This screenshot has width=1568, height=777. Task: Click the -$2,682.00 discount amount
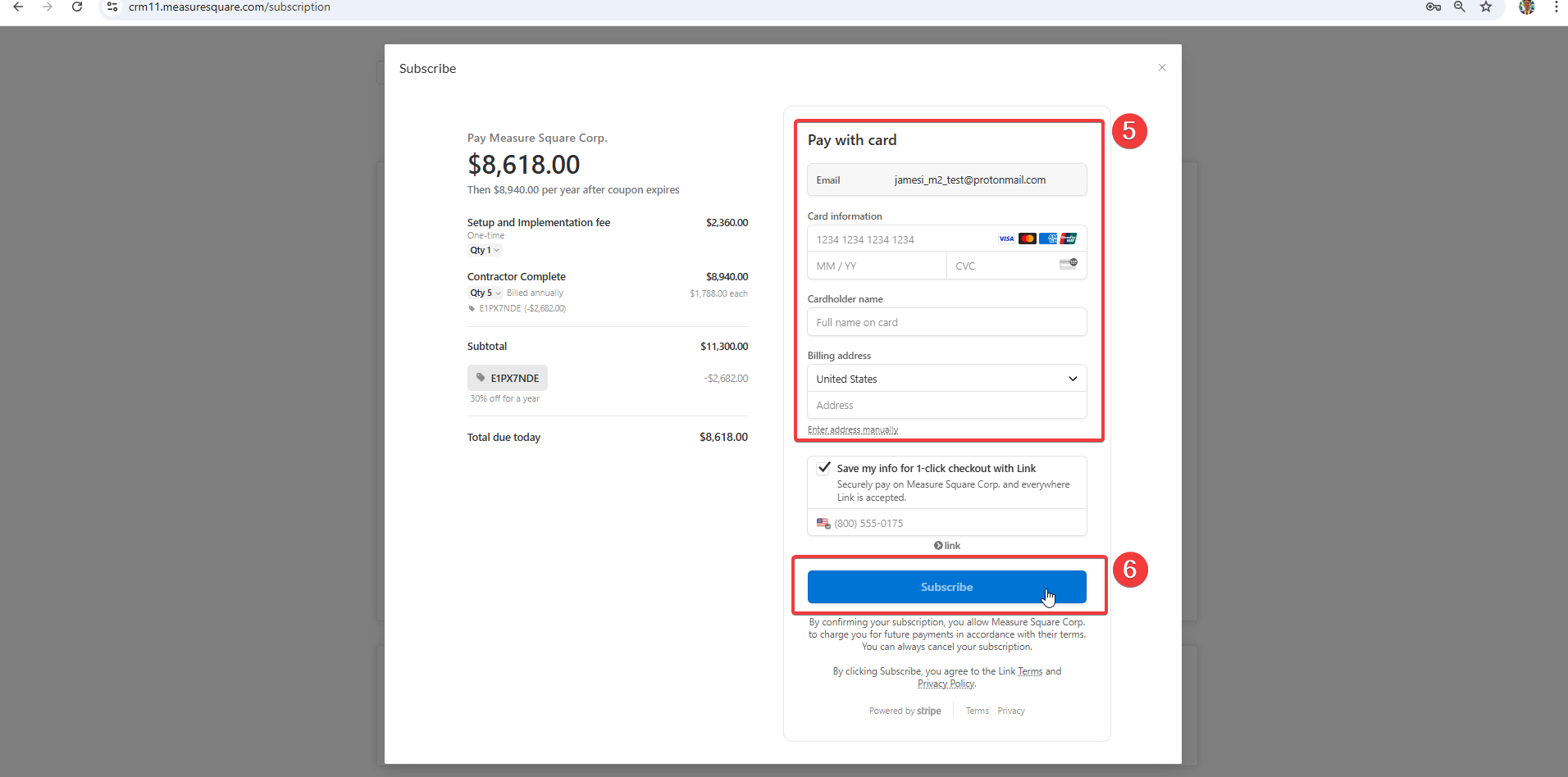click(726, 378)
